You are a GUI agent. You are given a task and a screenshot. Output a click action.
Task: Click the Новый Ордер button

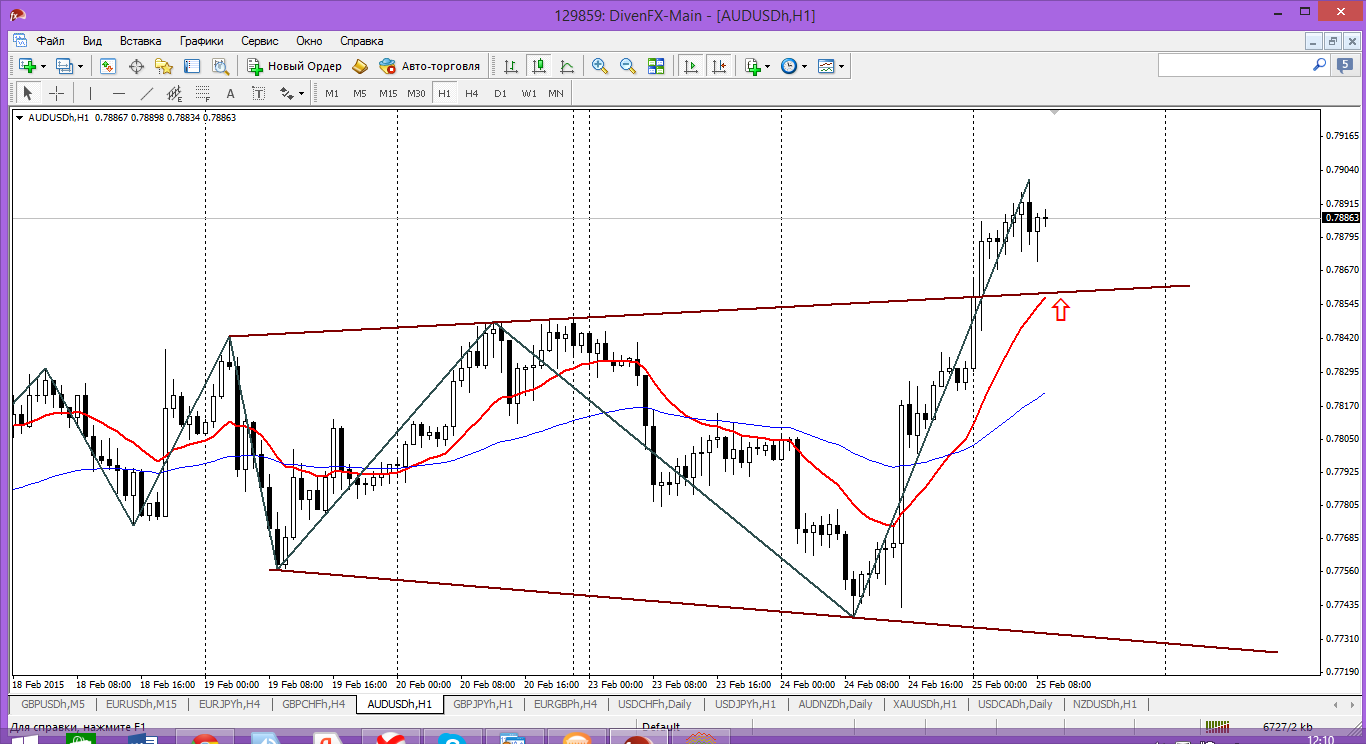(x=295, y=66)
